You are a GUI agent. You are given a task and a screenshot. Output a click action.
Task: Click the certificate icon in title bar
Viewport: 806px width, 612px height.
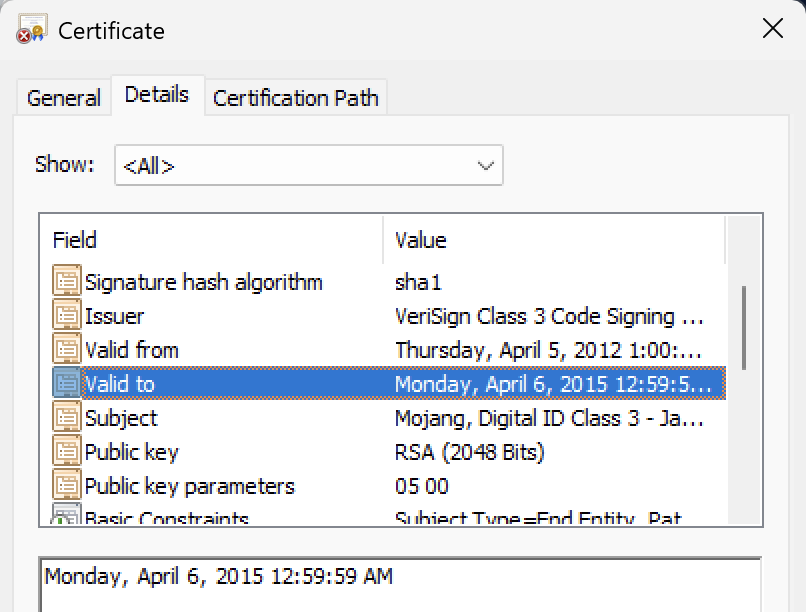click(x=31, y=29)
